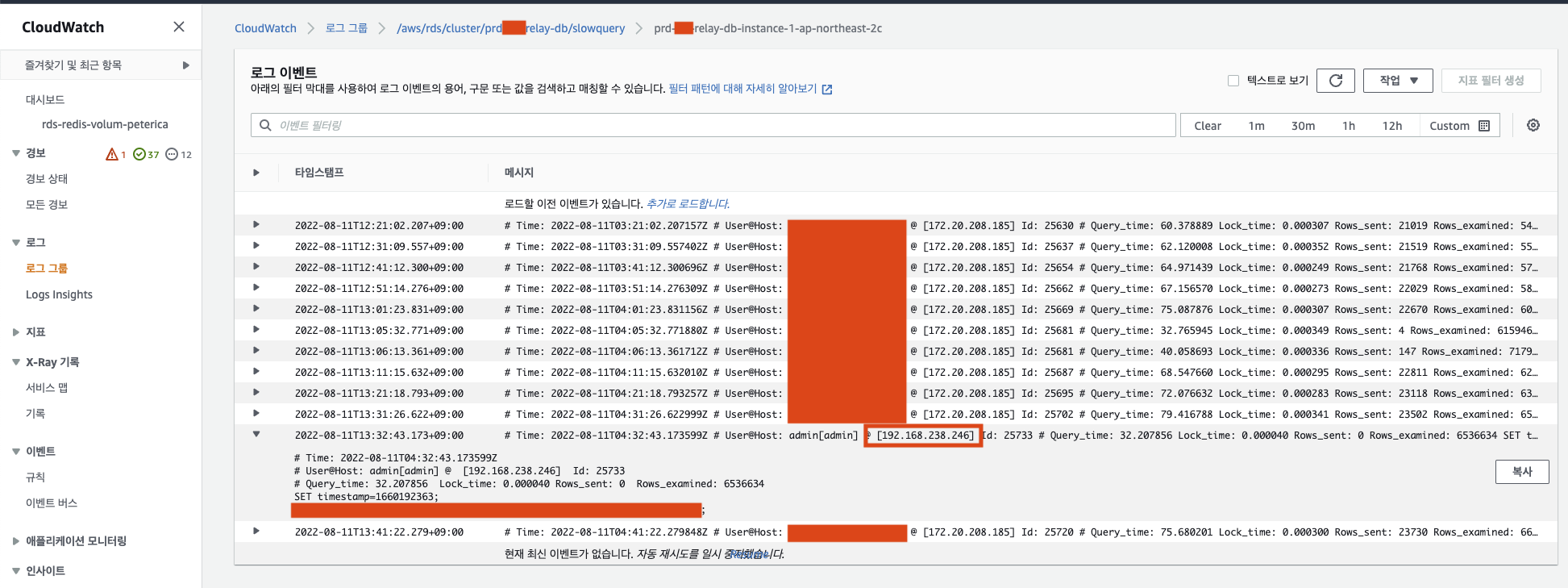Viewport: 1568px width, 588px height.
Task: Click the OK alarms green check icon
Action: pyautogui.click(x=139, y=154)
